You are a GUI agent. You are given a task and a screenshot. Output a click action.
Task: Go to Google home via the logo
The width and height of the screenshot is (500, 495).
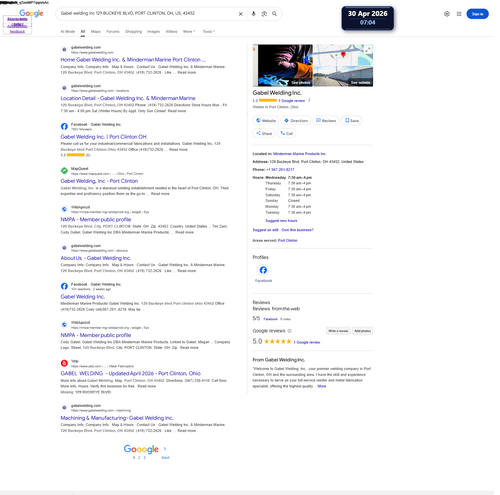[x=31, y=13]
